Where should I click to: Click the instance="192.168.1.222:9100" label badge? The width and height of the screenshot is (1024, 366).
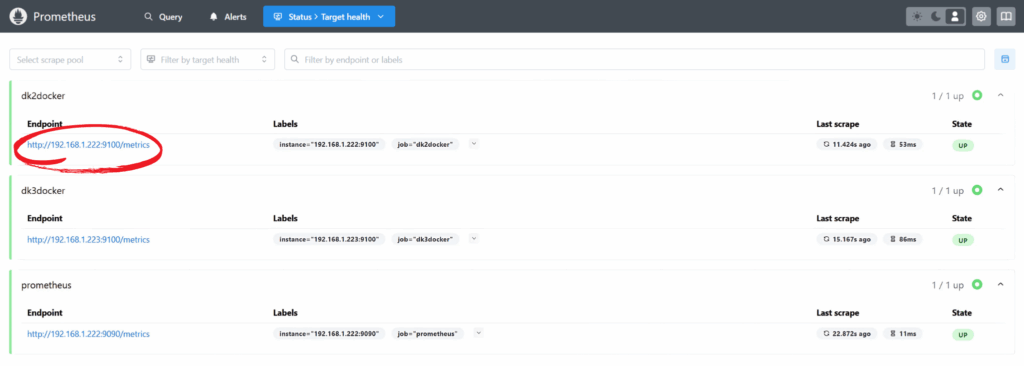[x=329, y=144]
